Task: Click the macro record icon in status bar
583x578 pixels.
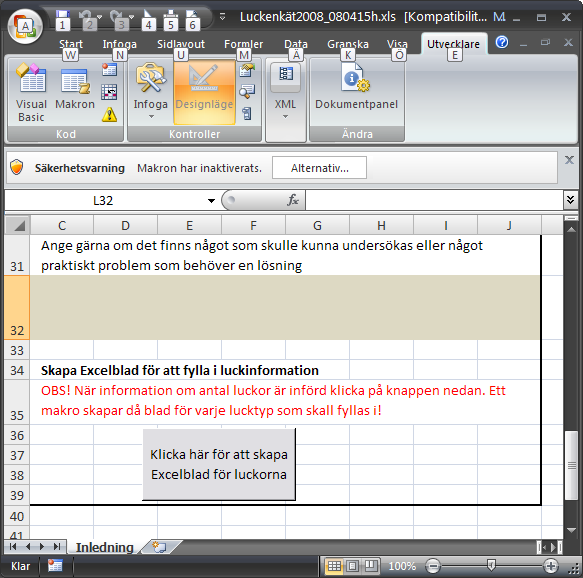Action: pyautogui.click(x=55, y=566)
